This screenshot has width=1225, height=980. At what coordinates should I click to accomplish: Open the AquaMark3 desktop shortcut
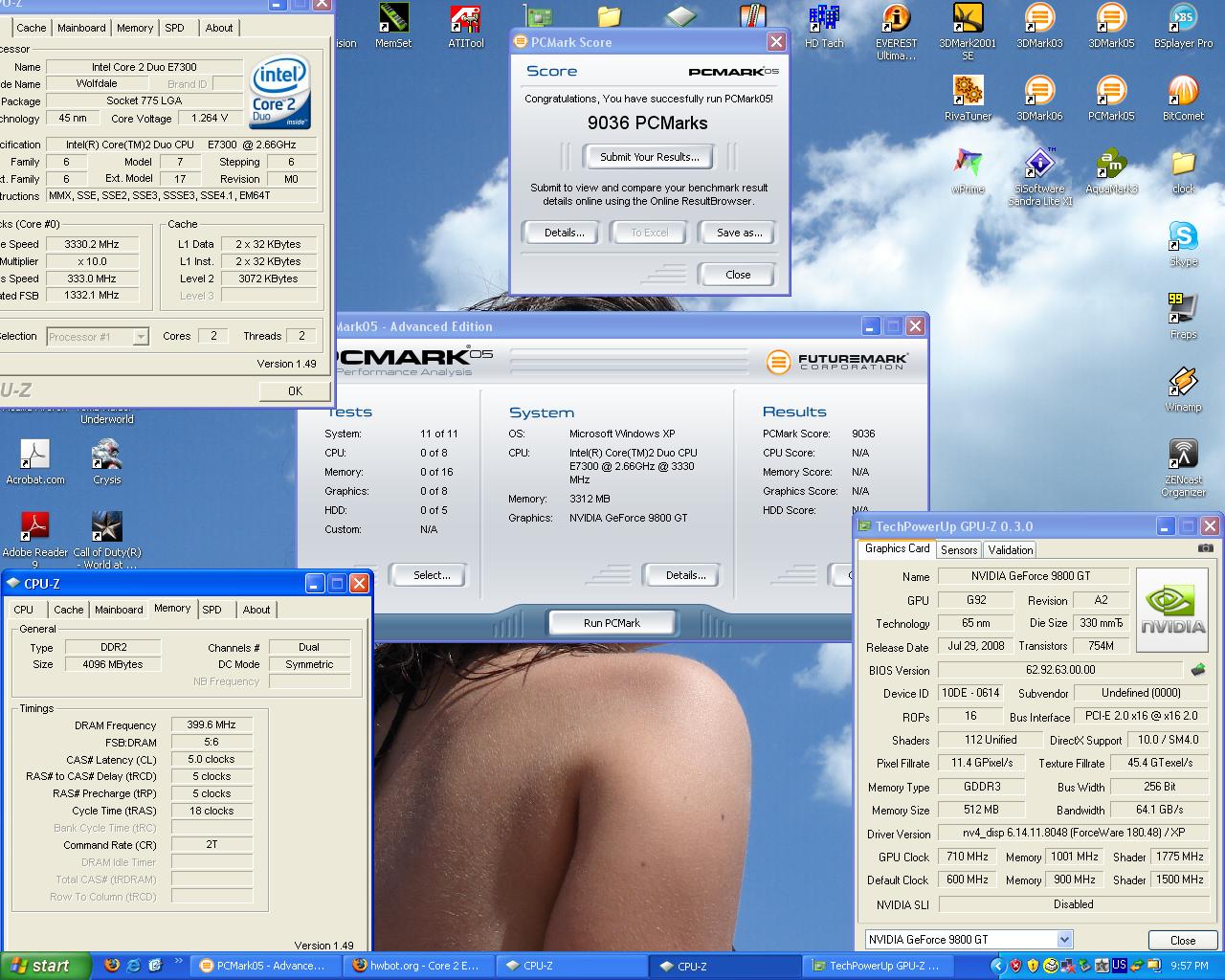click(1111, 171)
